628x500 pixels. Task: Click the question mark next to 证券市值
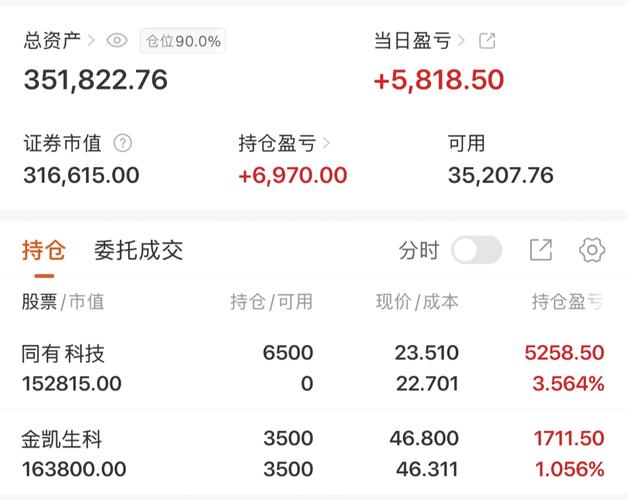[123, 143]
